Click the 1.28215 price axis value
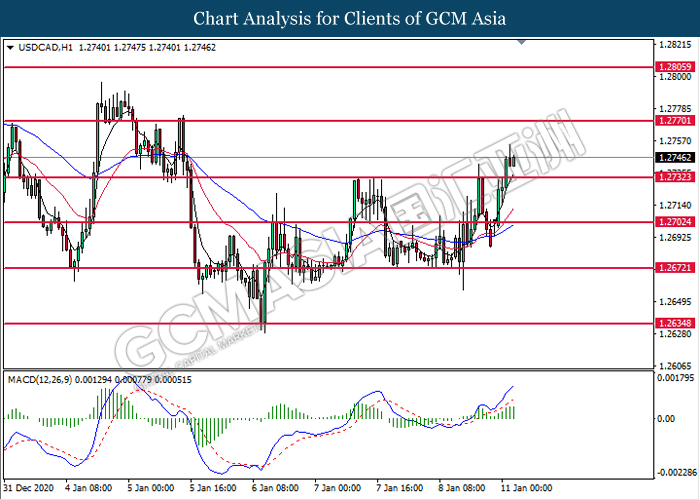 coord(675,45)
